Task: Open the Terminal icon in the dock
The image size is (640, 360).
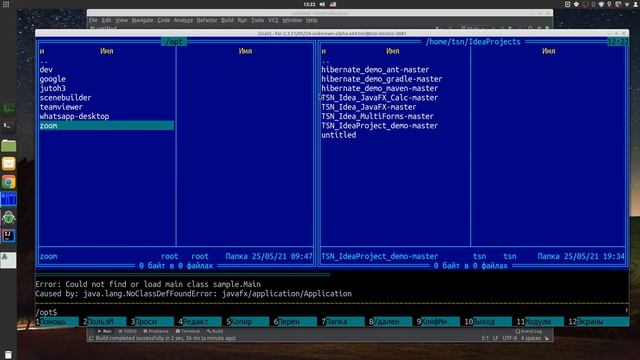Action: [x=8, y=127]
